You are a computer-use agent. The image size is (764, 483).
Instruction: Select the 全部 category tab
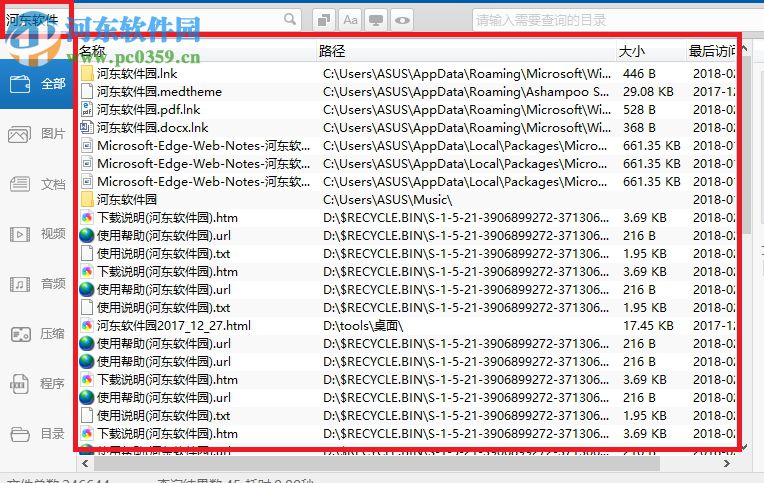[x=37, y=84]
